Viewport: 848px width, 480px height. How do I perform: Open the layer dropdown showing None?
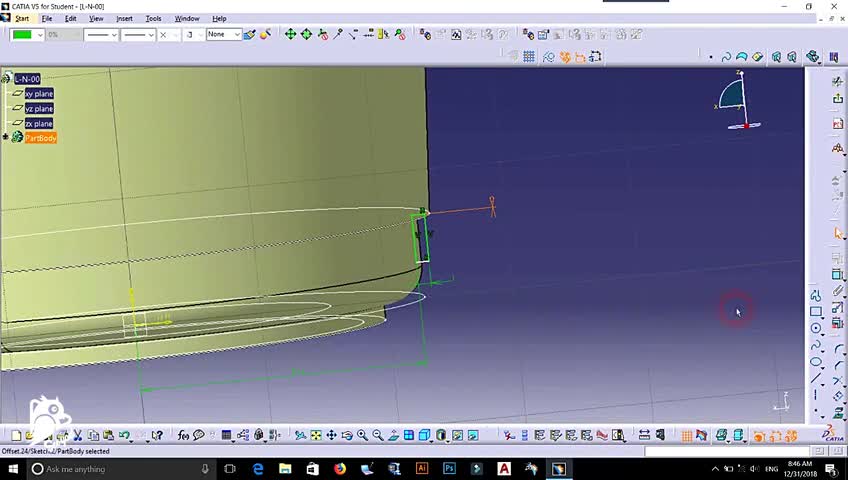tap(223, 35)
